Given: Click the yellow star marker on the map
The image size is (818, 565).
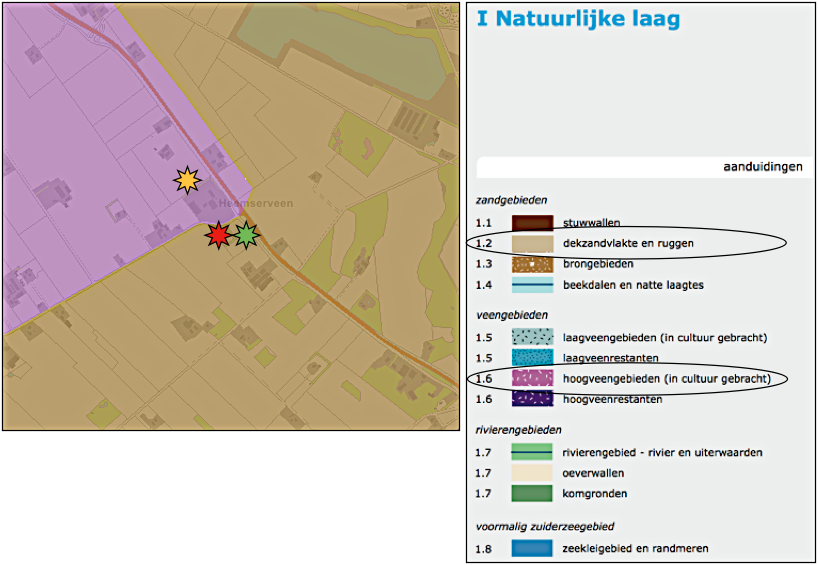Looking at the screenshot, I should tap(187, 181).
